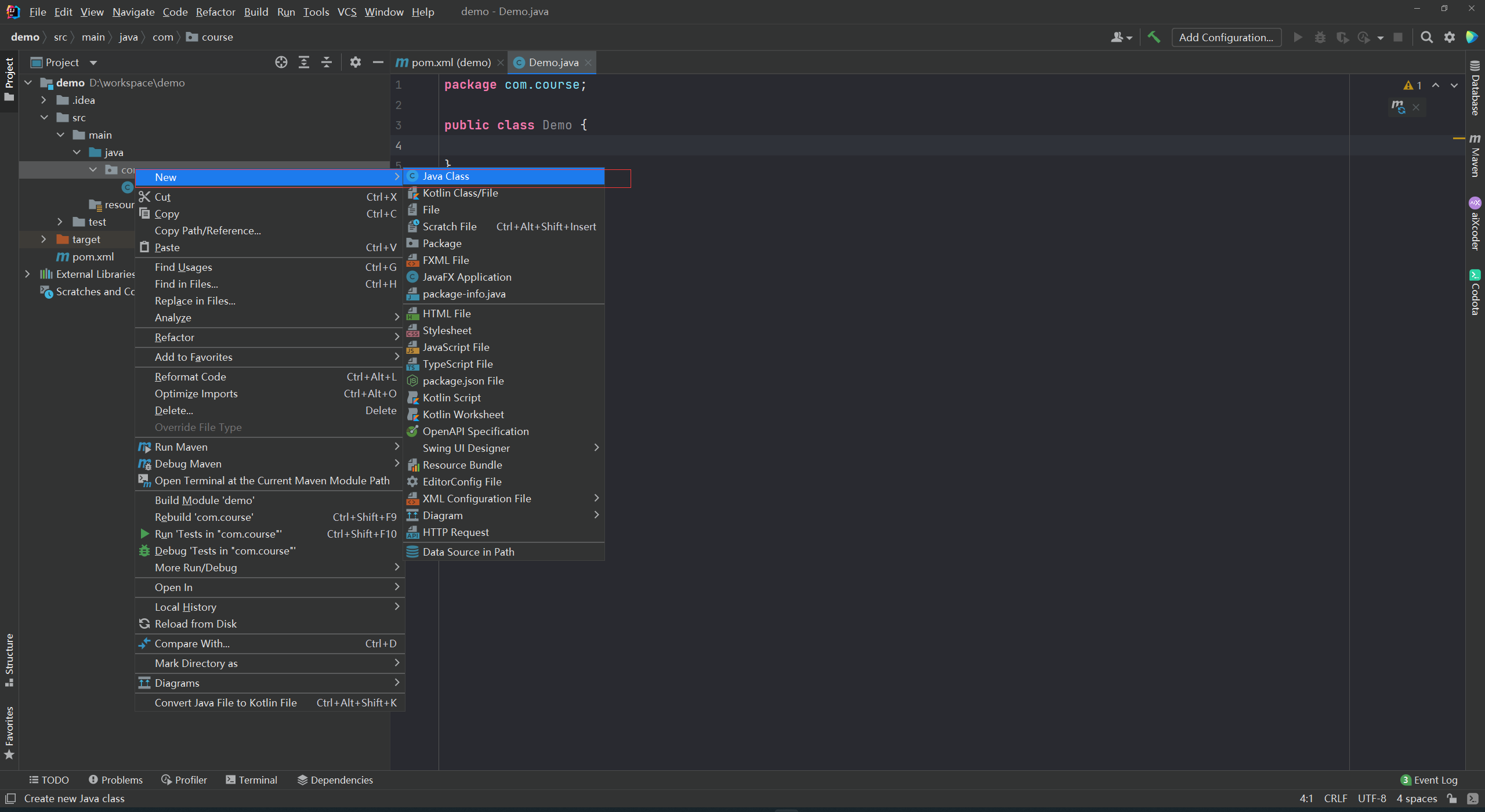
Task: Click the Select Opened File target icon
Action: [281, 62]
